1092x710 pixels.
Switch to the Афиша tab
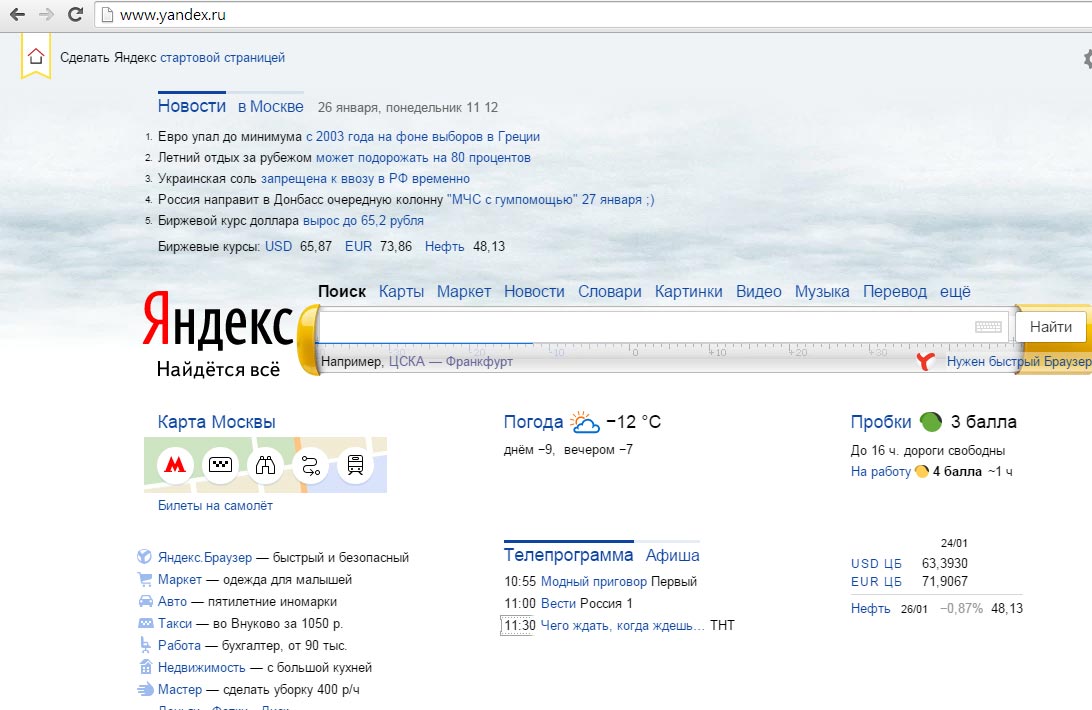tap(672, 555)
